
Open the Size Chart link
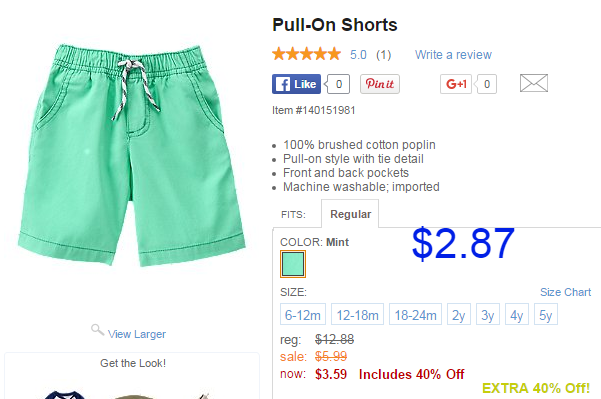pyautogui.click(x=565, y=292)
